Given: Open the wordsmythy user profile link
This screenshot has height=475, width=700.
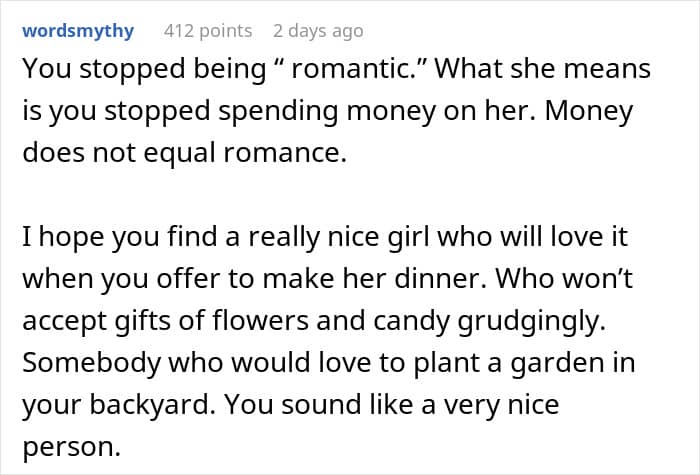Looking at the screenshot, I should pyautogui.click(x=77, y=32).
